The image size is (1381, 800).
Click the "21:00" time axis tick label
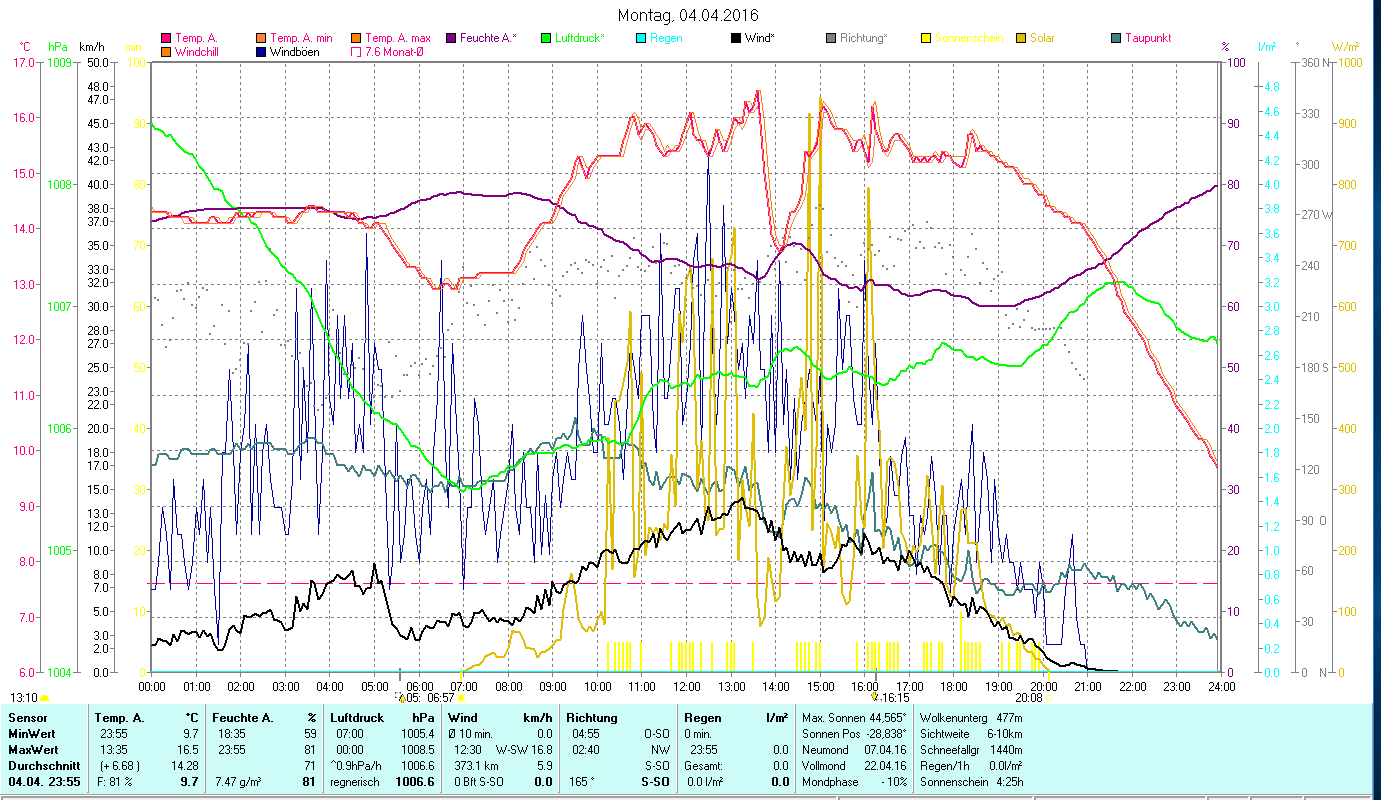pos(1088,686)
